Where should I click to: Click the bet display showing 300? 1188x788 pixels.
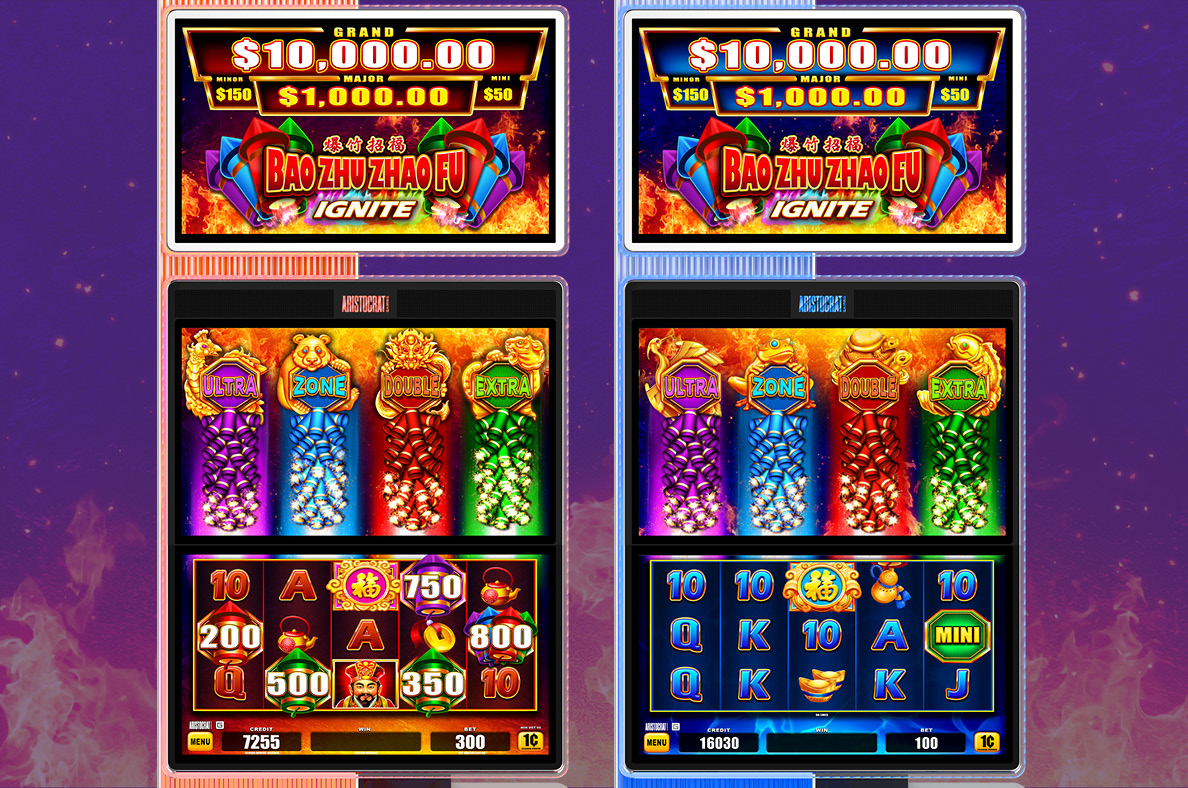click(470, 742)
